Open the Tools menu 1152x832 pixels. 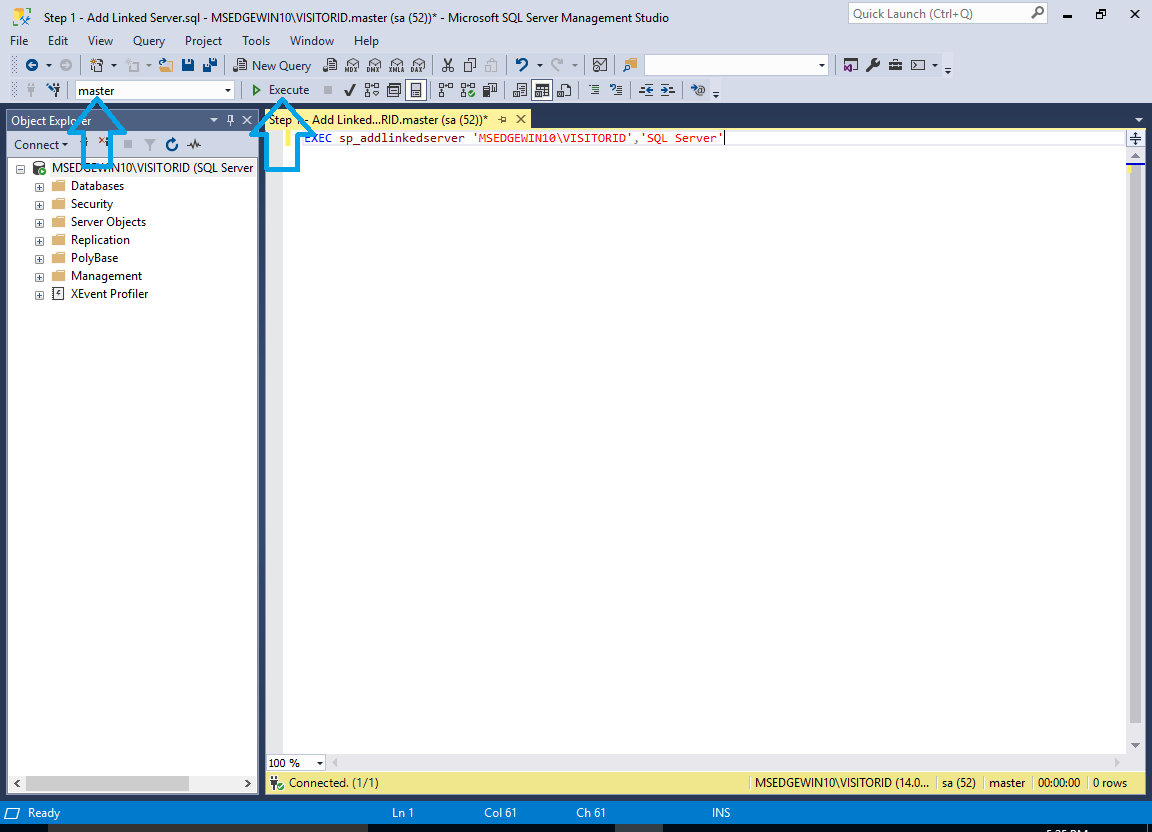tap(256, 41)
